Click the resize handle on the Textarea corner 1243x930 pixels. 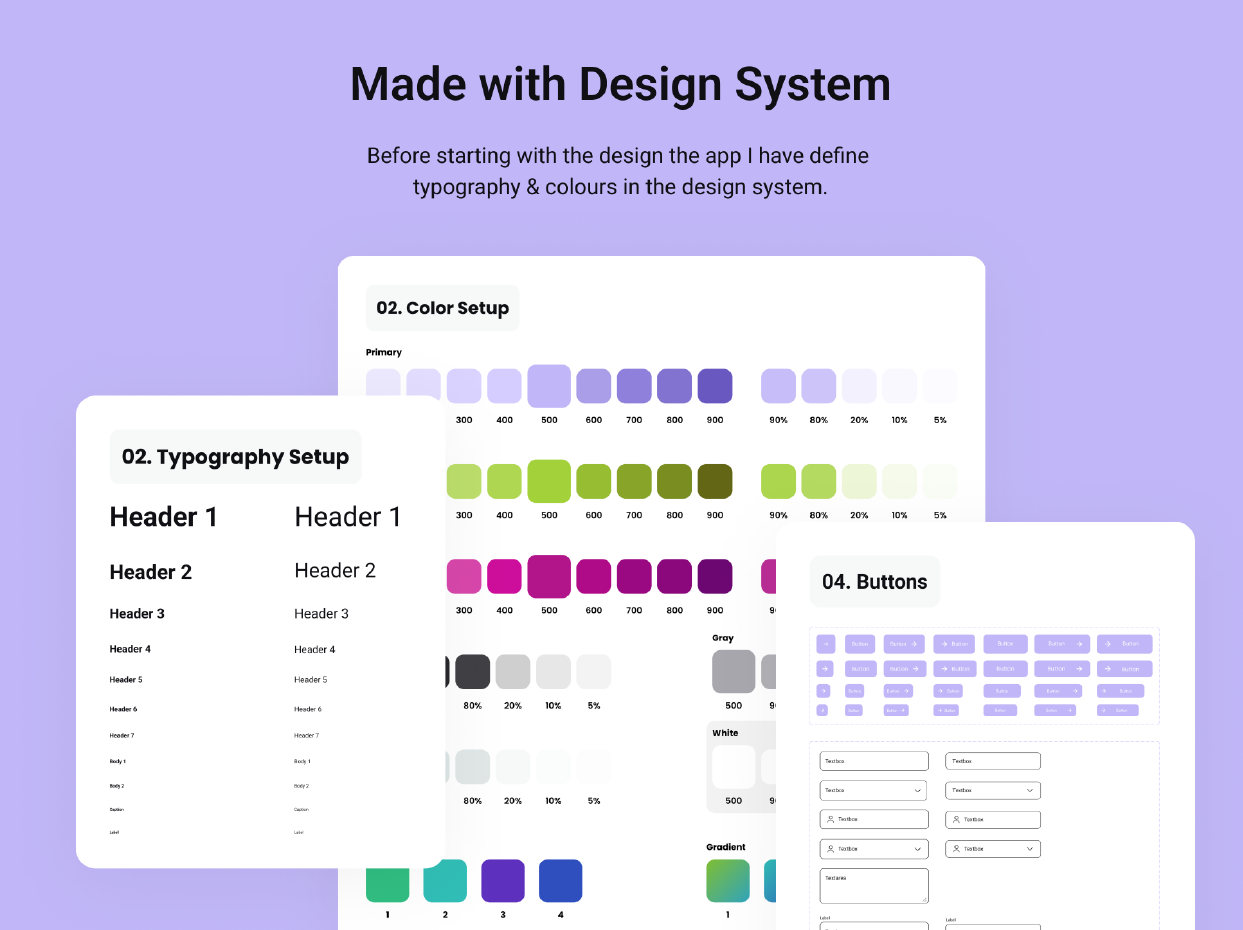click(923, 899)
